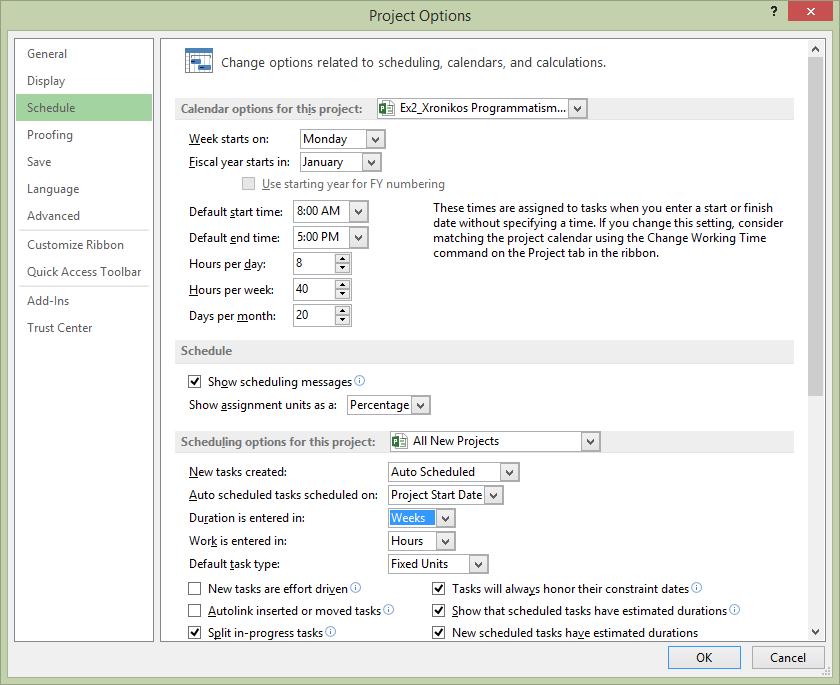
Task: Click the OK button
Action: [704, 658]
